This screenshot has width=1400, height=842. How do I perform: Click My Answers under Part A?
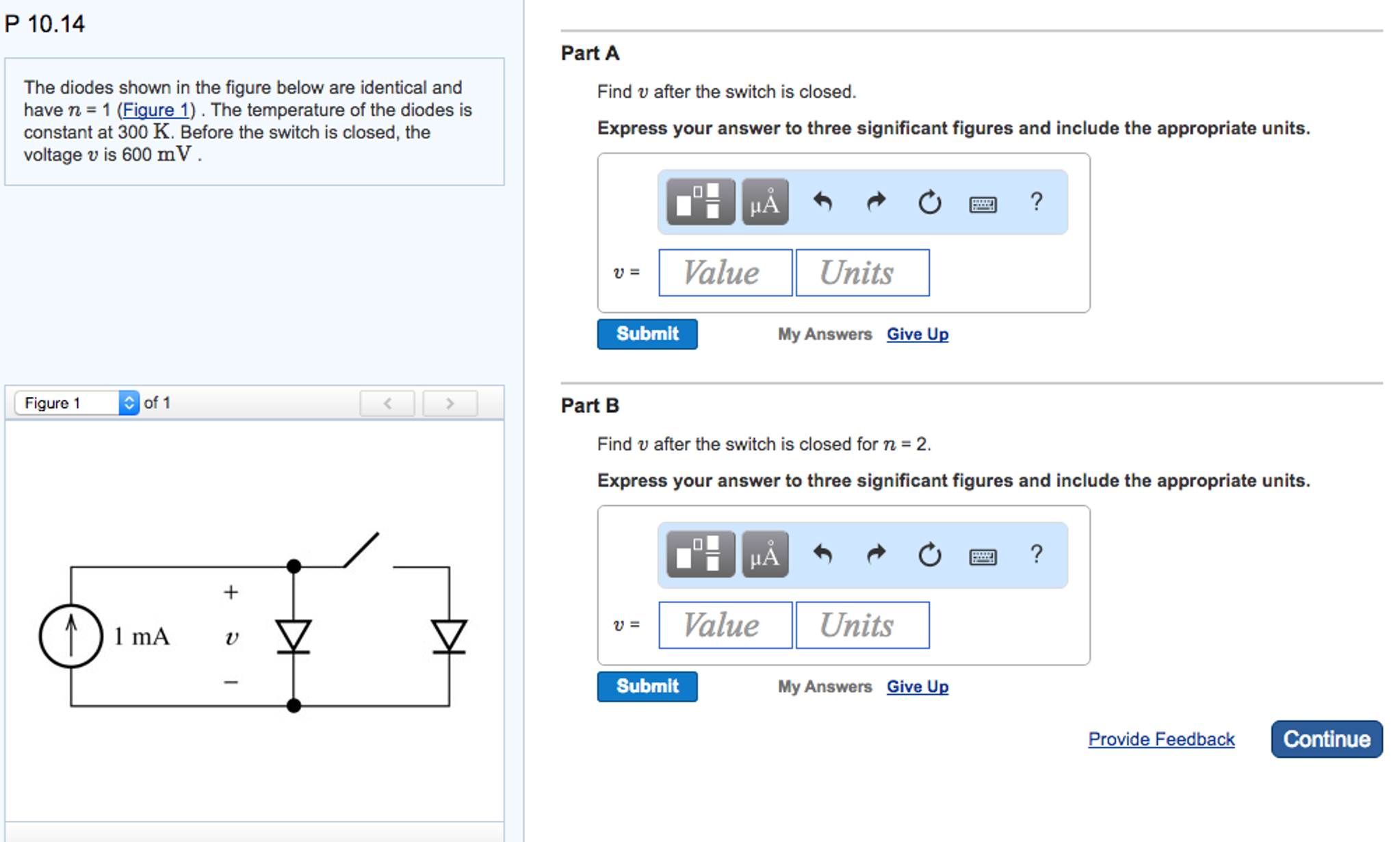tap(825, 334)
